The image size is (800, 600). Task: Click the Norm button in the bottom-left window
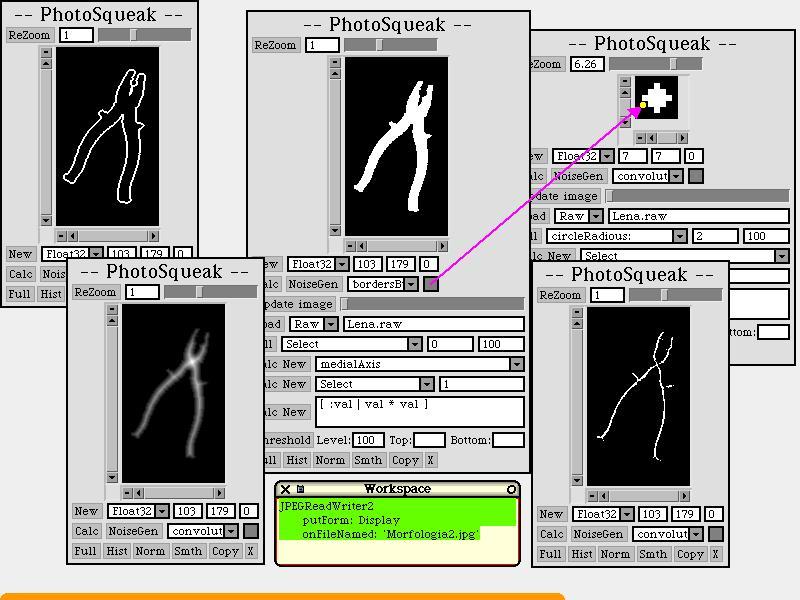(150, 551)
